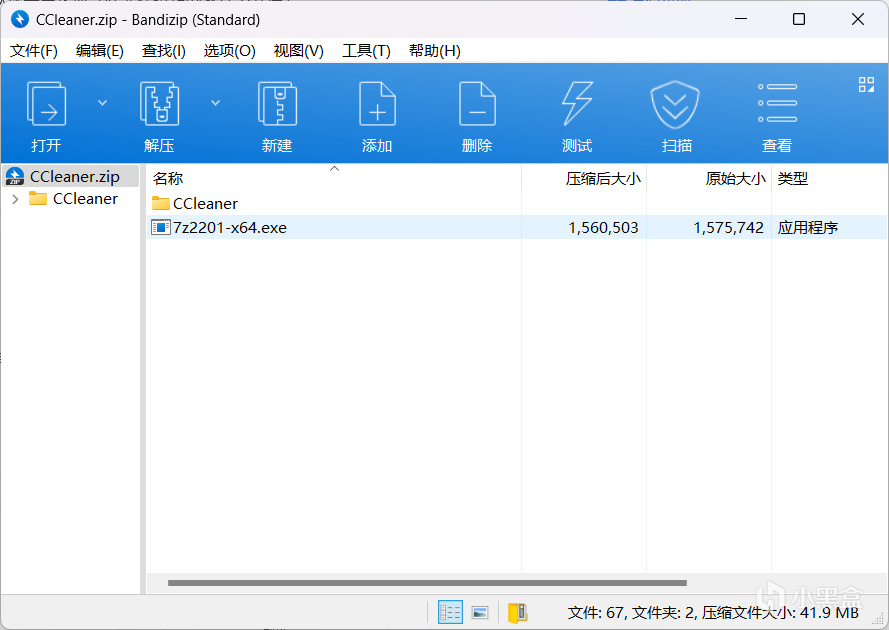The image size is (889, 630).
Task: Select the CCleaner folder in file list
Action: [x=205, y=204]
